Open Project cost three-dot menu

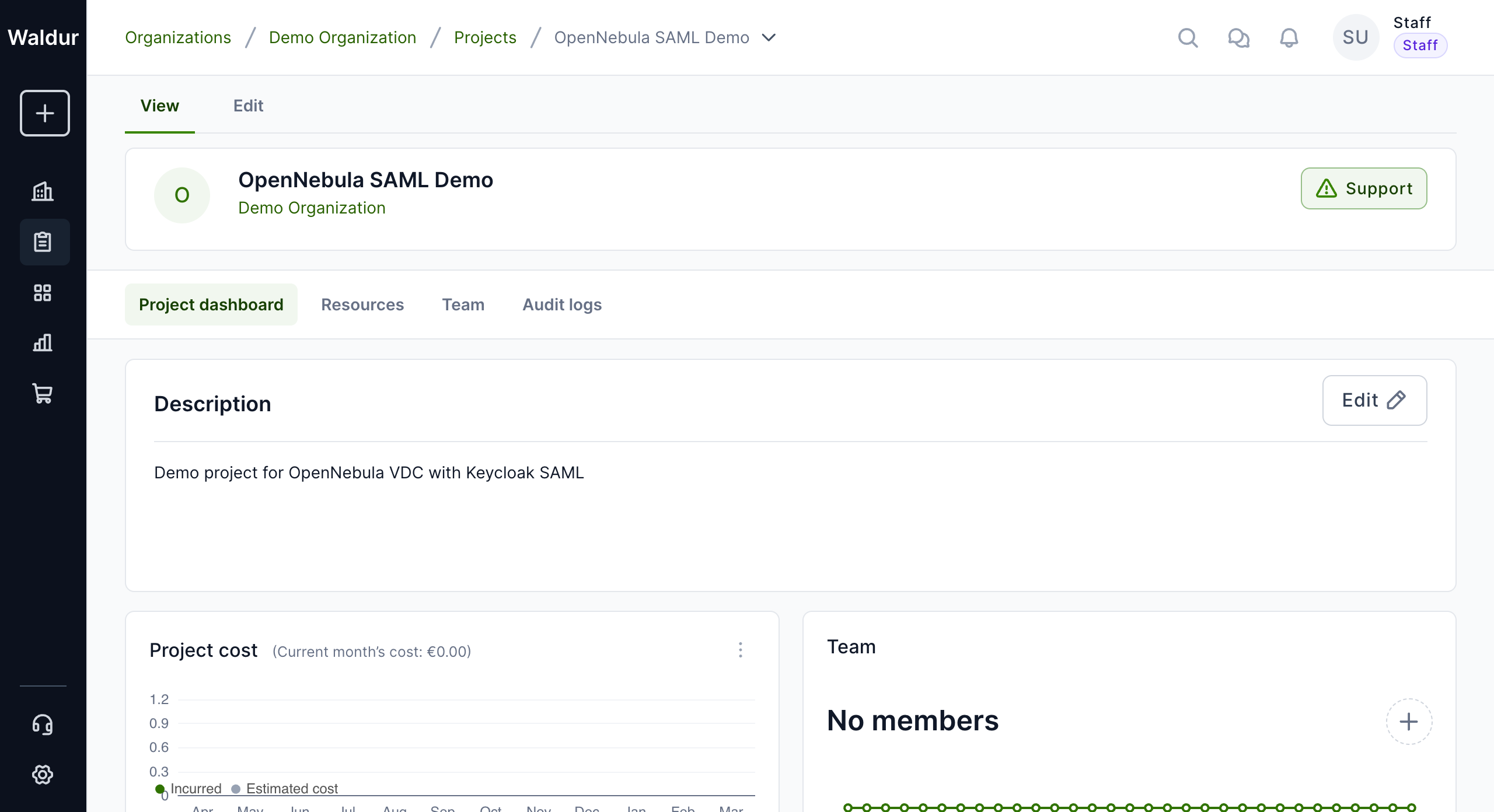click(741, 650)
